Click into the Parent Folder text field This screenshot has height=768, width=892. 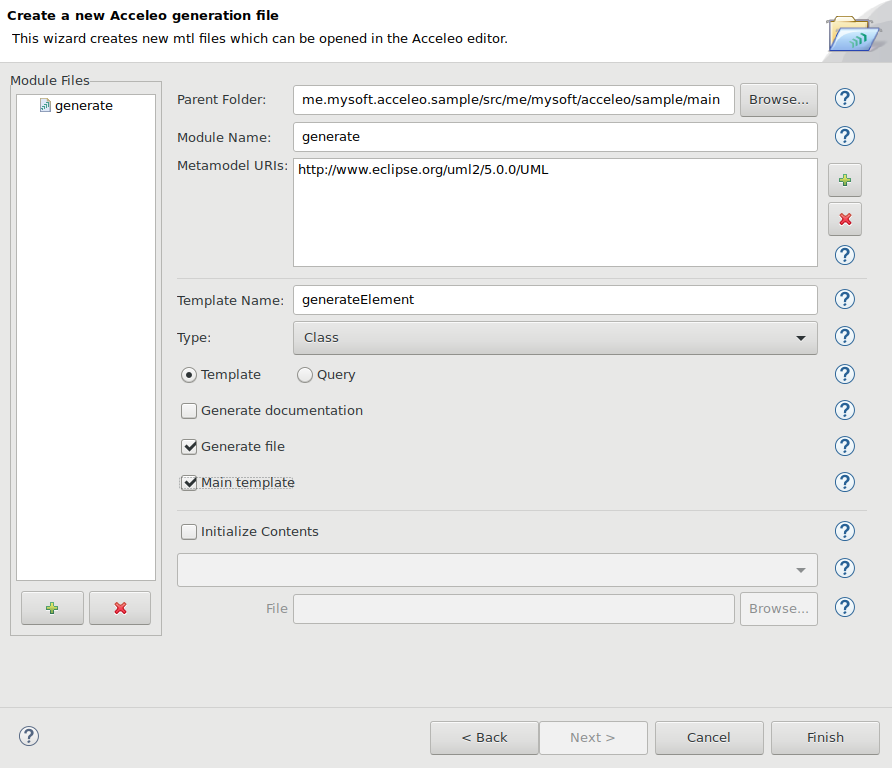coord(514,100)
